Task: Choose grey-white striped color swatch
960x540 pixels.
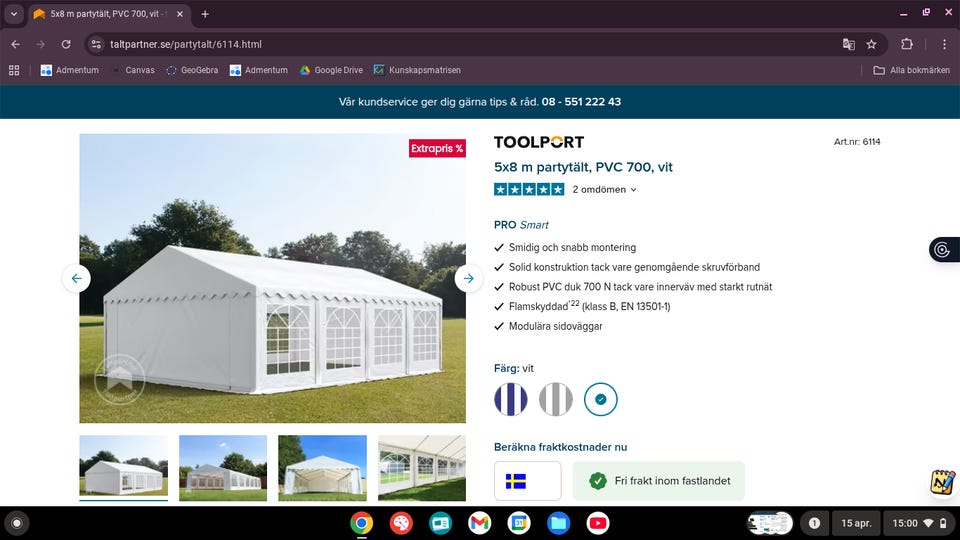Action: [x=556, y=399]
